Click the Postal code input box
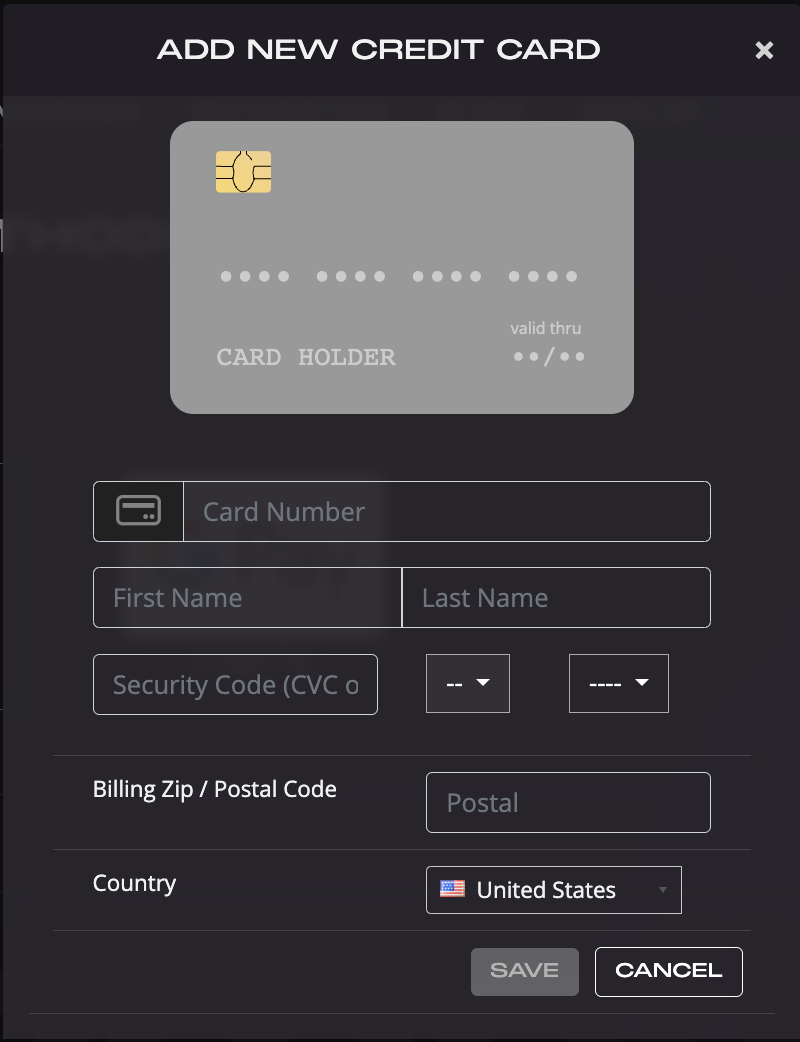 567,802
